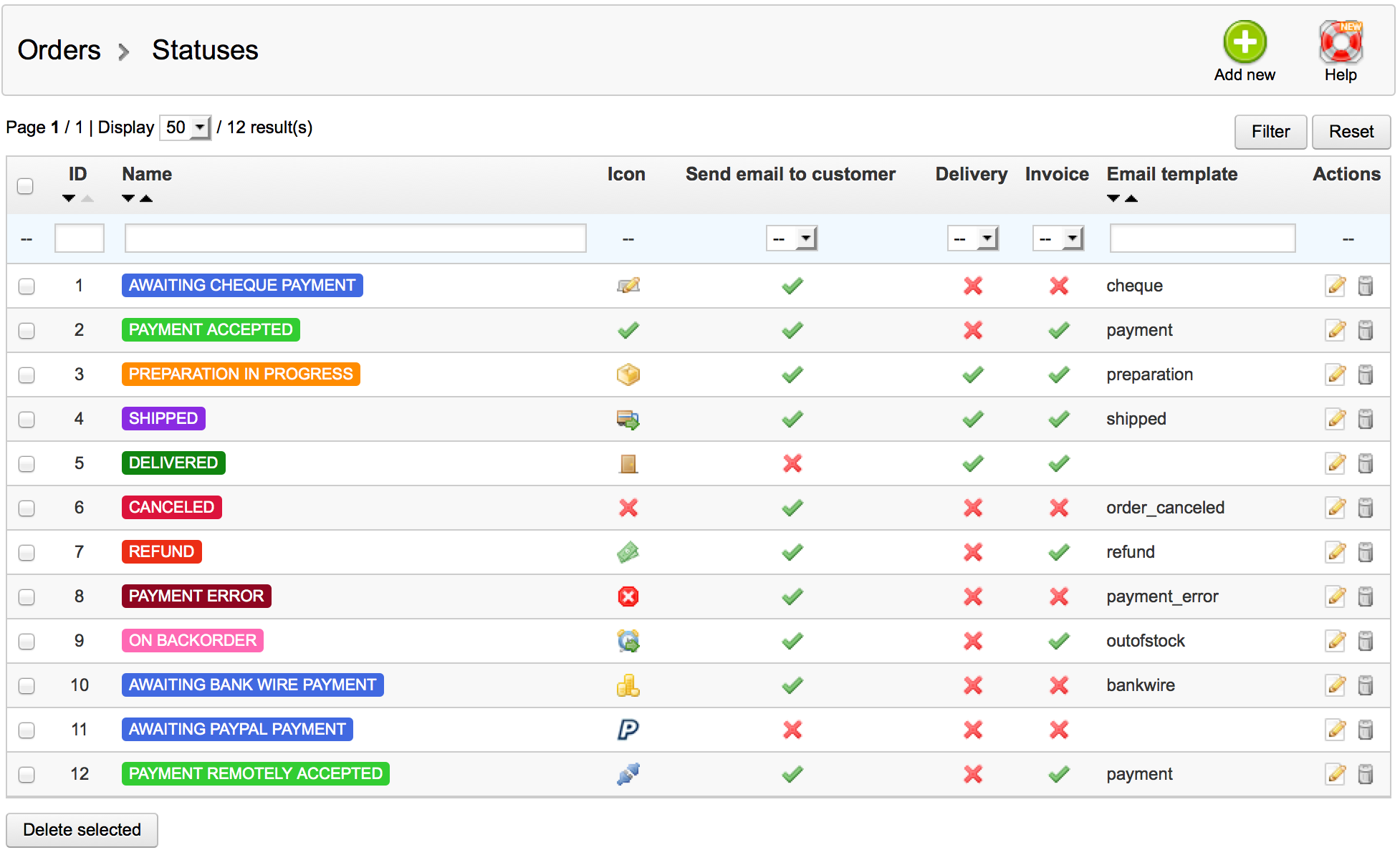Toggle Send email cross for Delivered row
1400x855 pixels.
coord(792,463)
